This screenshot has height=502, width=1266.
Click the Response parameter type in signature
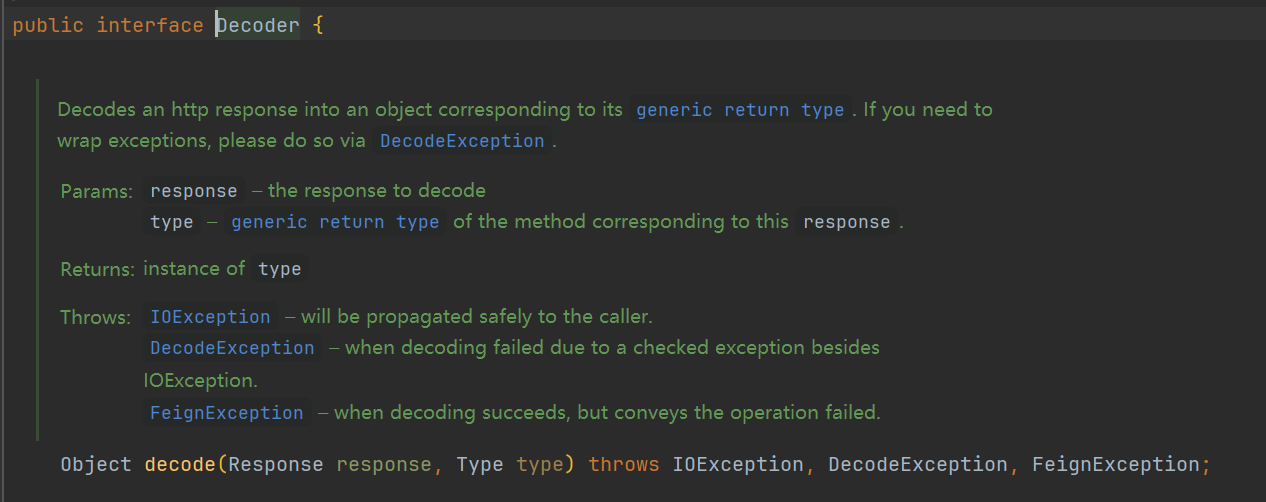(x=277, y=465)
